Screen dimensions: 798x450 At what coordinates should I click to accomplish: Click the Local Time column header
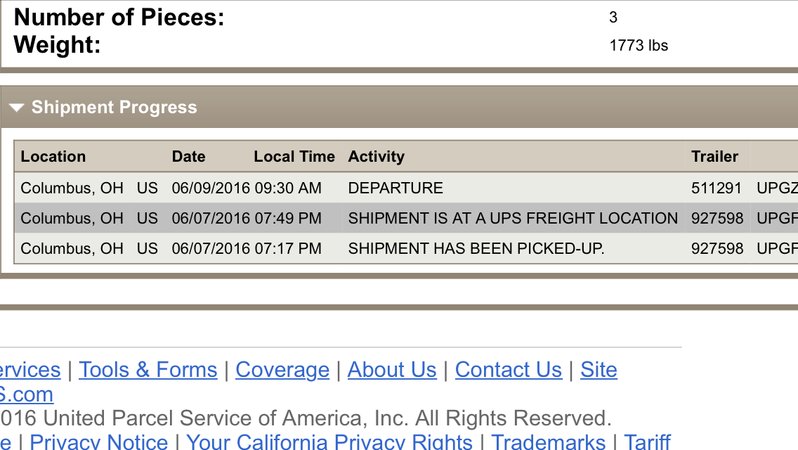294,156
